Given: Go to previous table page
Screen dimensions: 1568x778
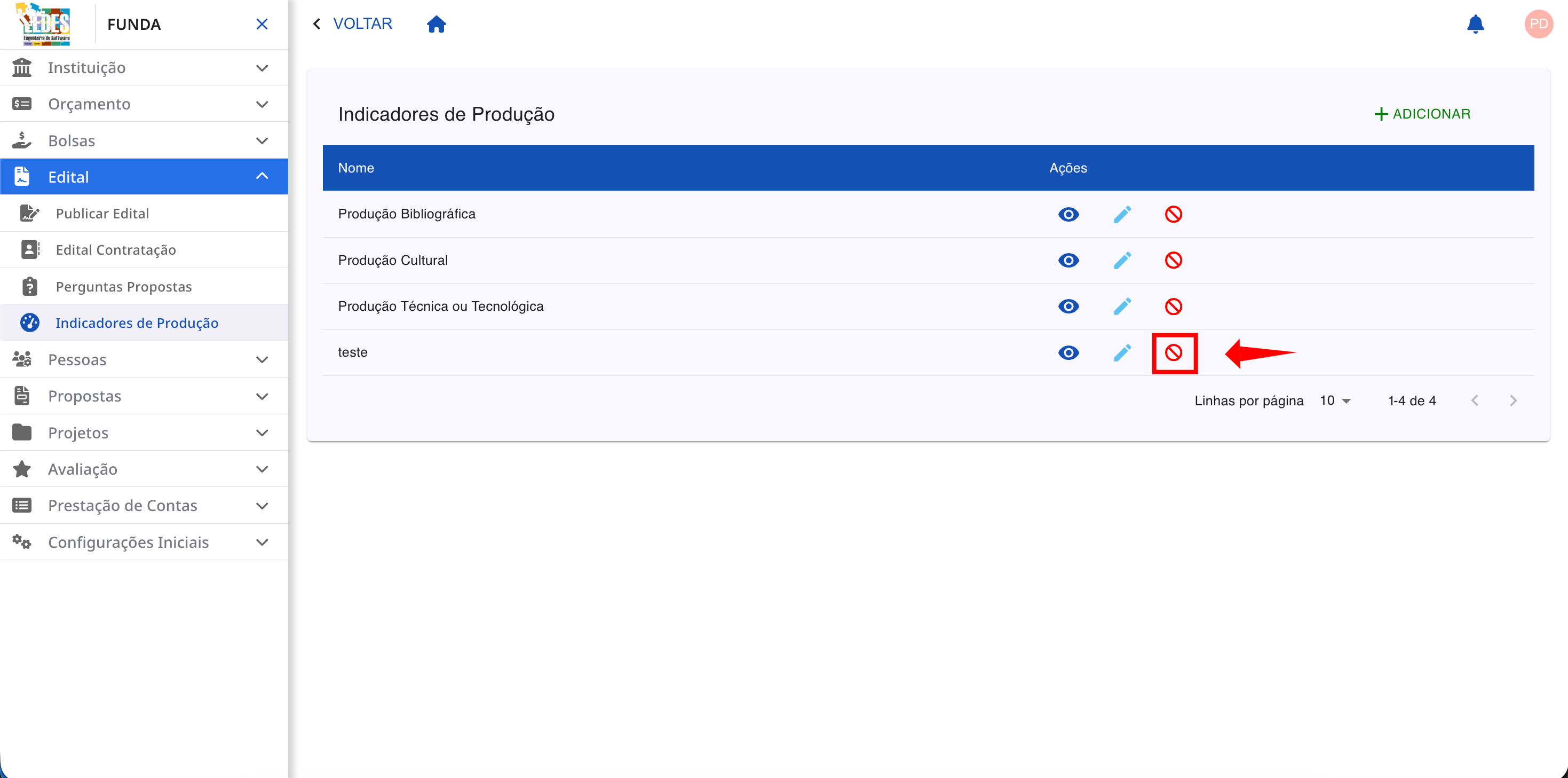Looking at the screenshot, I should (x=1474, y=401).
